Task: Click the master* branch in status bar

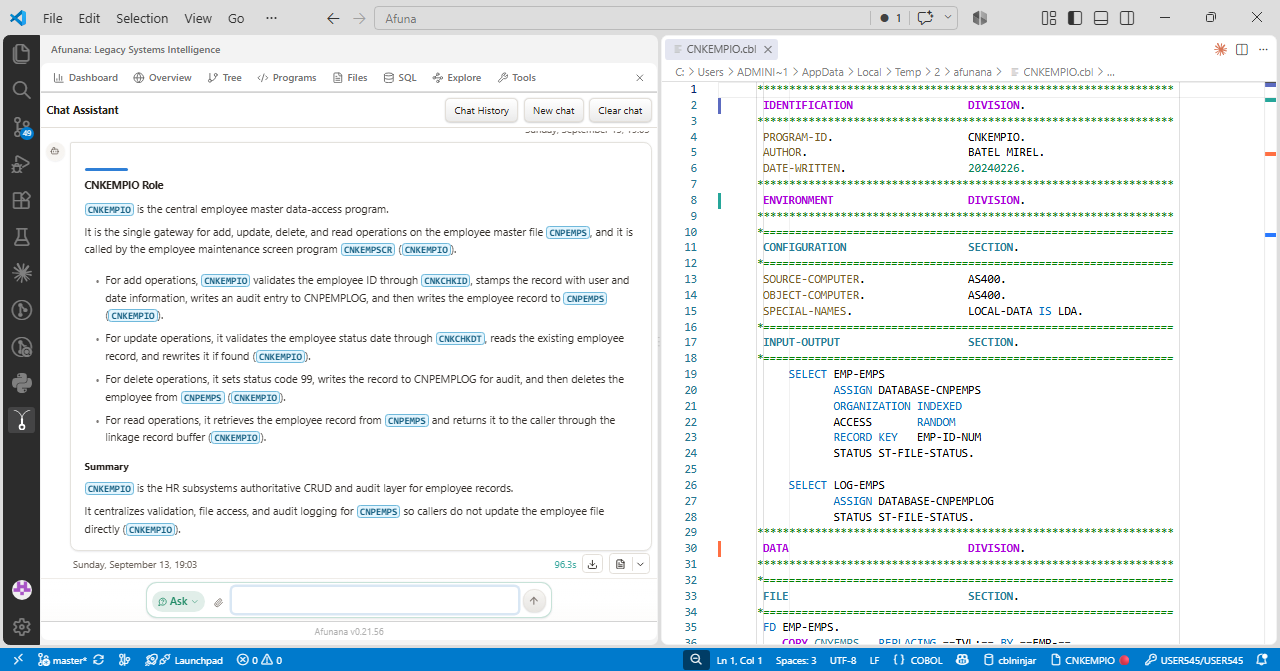Action: coord(62,660)
